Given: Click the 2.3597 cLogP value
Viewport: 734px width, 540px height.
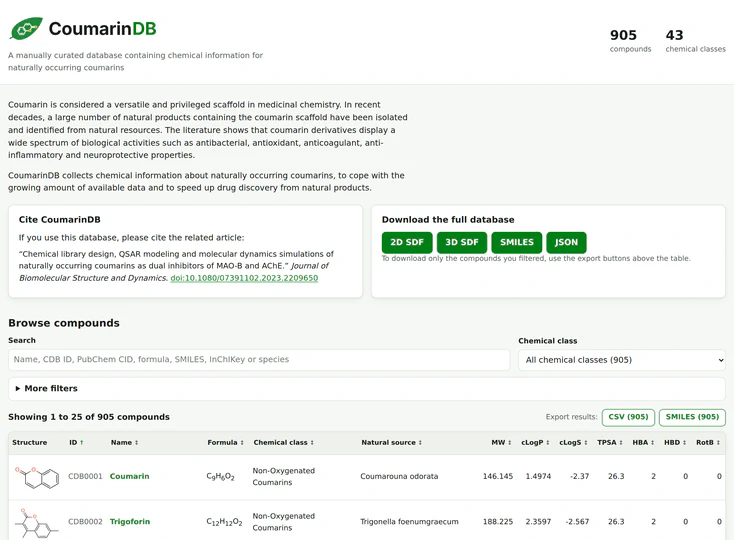Looking at the screenshot, I should 538,522.
